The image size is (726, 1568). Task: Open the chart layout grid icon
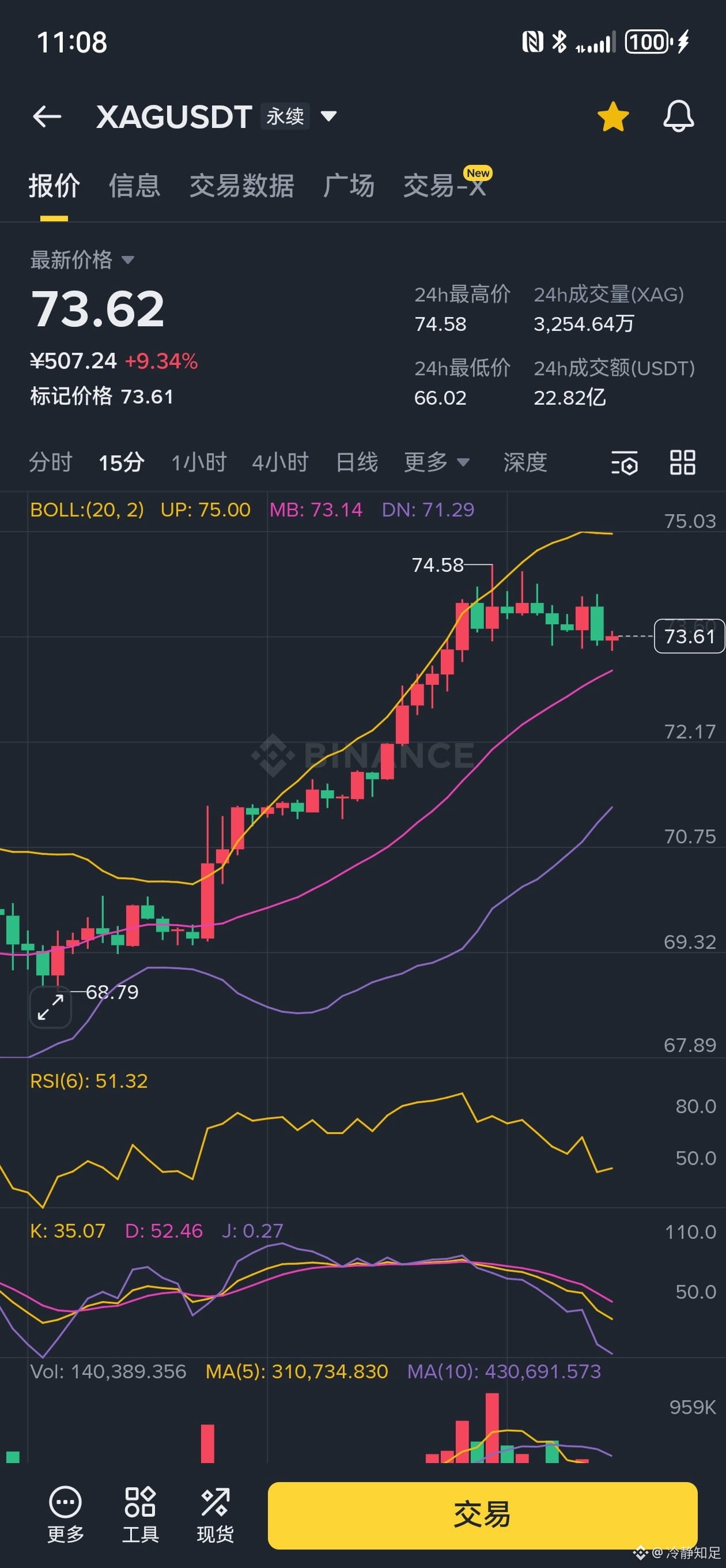682,462
